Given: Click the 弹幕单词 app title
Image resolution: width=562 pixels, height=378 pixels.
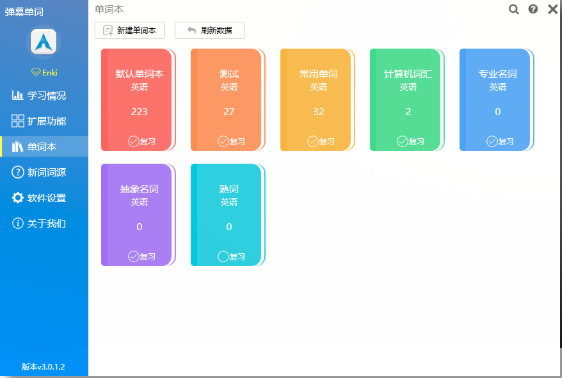Looking at the screenshot, I should pyautogui.click(x=24, y=11).
